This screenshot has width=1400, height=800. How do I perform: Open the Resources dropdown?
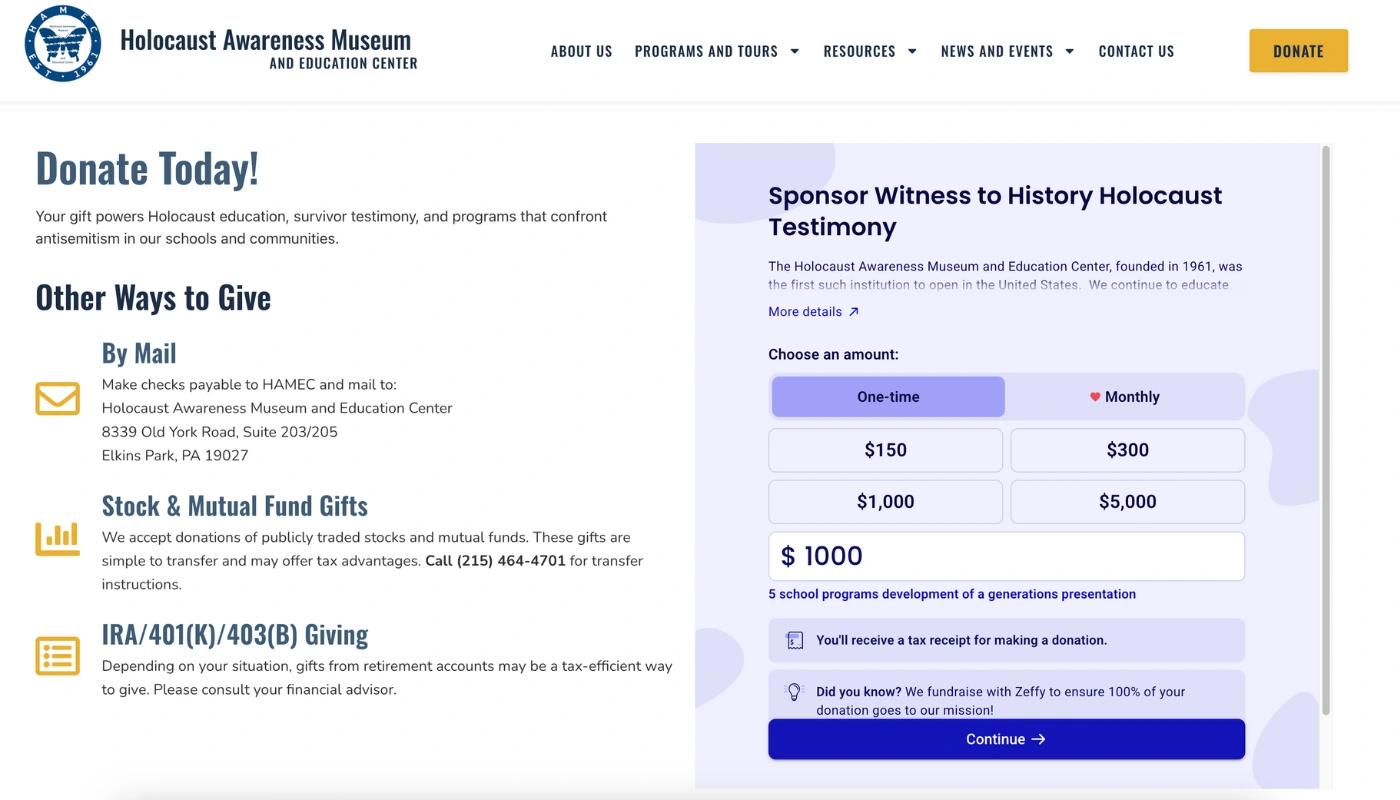tap(868, 51)
